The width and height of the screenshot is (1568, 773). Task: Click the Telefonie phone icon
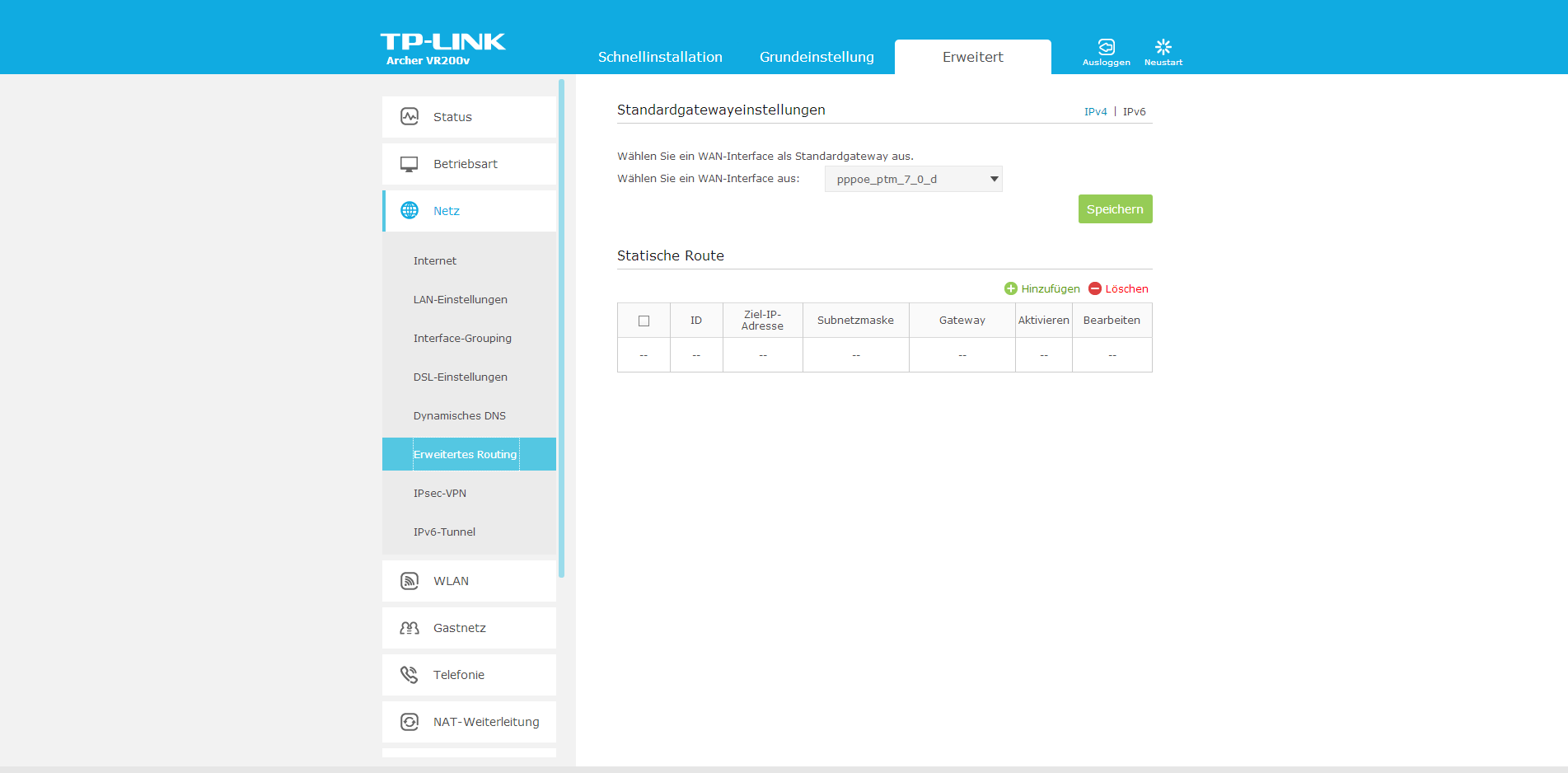click(x=410, y=675)
